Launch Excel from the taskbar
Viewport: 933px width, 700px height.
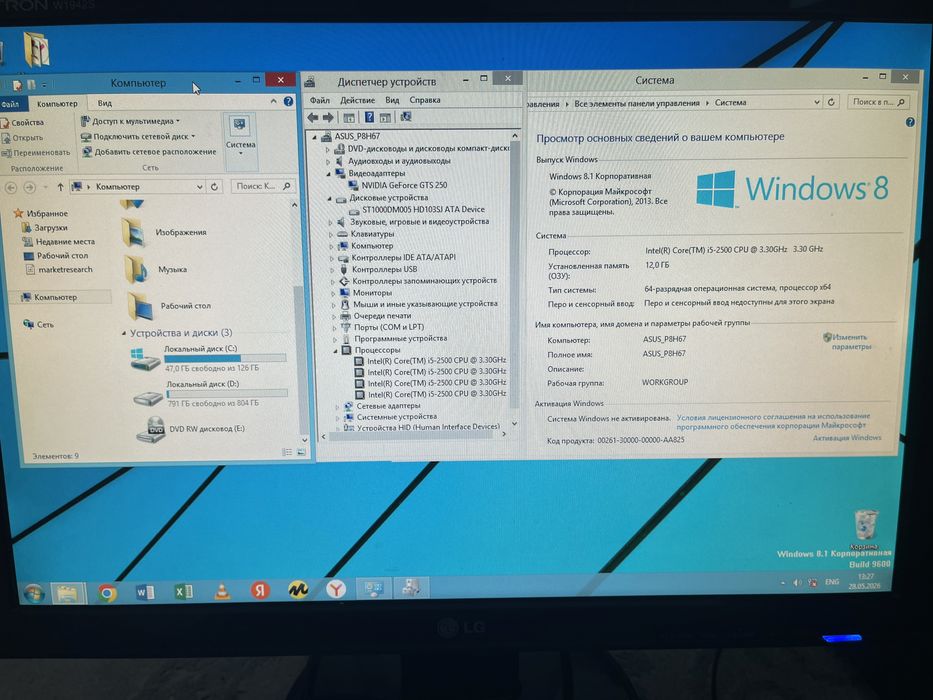coord(183,592)
